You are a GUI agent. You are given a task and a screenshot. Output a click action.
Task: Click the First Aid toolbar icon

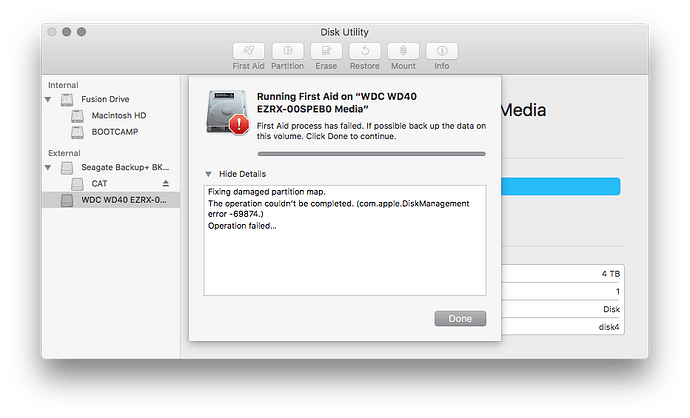248,51
